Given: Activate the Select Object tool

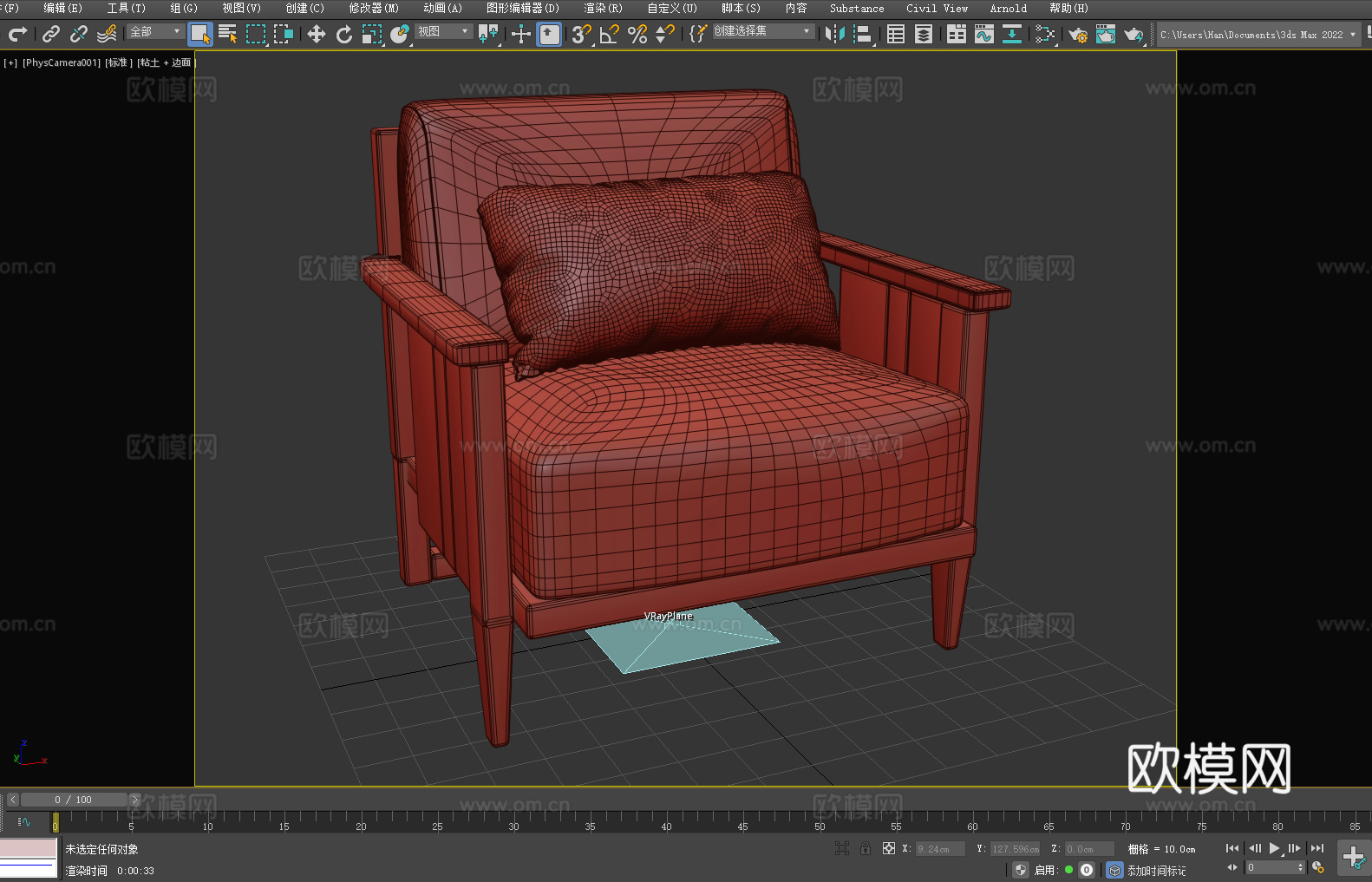Looking at the screenshot, I should [x=200, y=34].
